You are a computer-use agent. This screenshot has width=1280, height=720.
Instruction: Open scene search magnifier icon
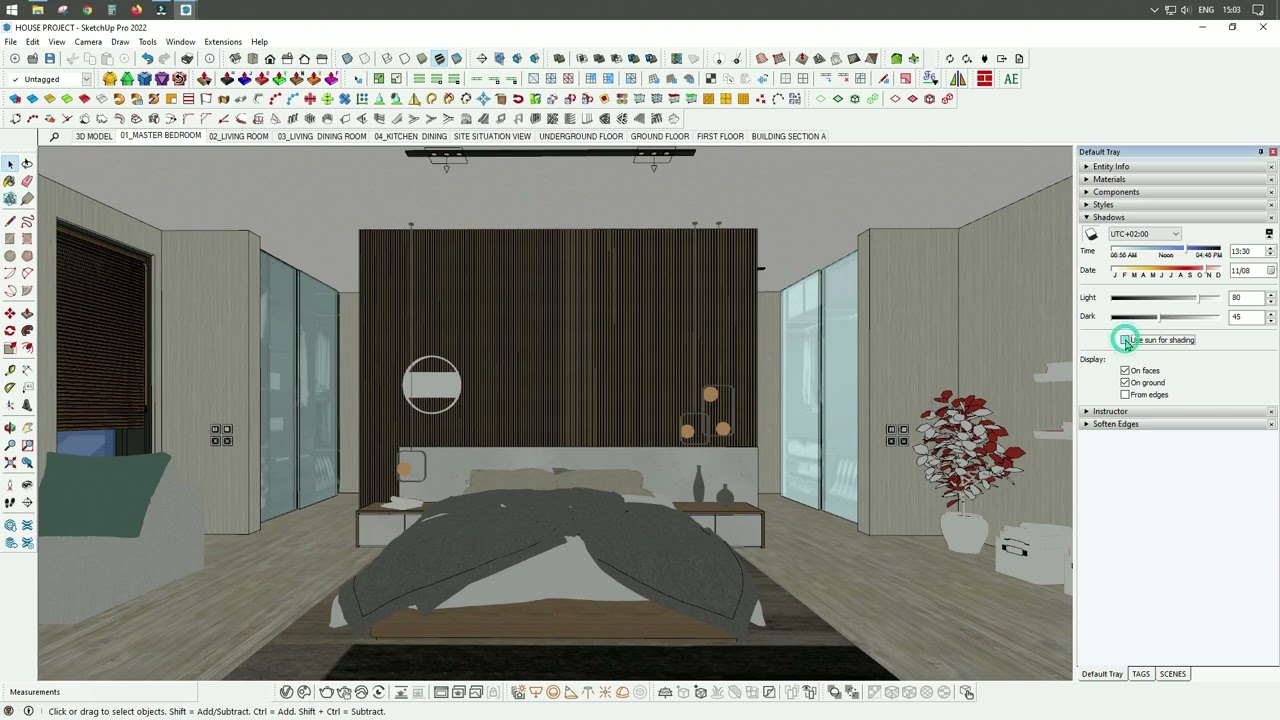click(54, 137)
